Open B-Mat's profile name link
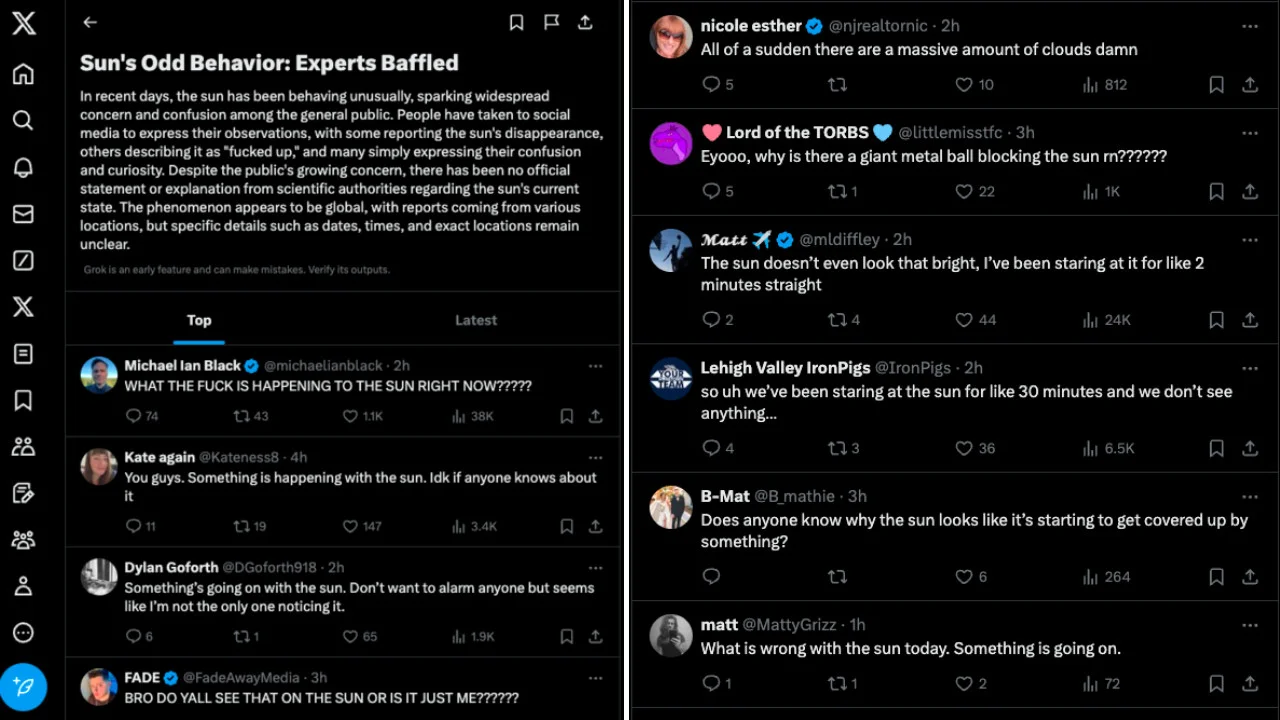1280x720 pixels. tap(725, 496)
